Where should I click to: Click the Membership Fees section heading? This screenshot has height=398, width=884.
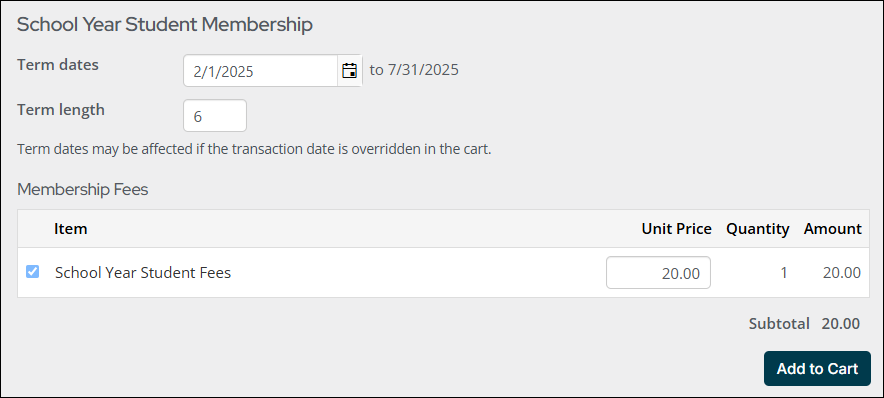tap(82, 189)
